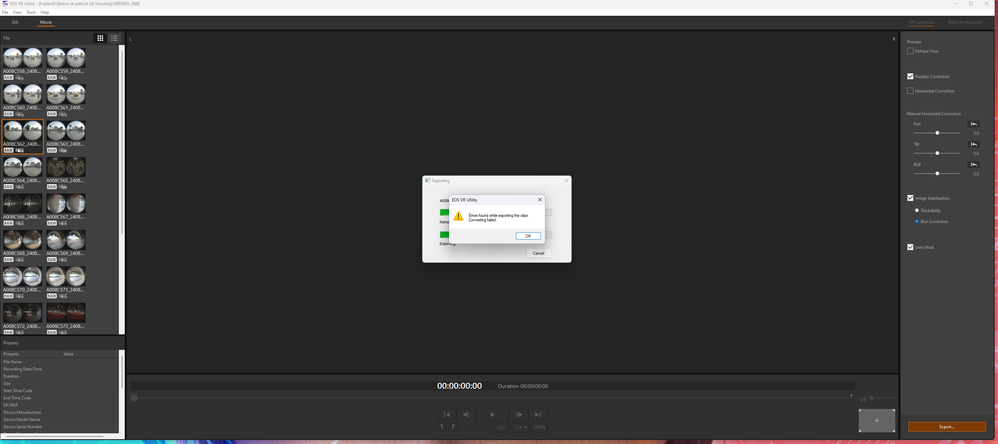
Task: Step forward one frame
Action: pyautogui.click(x=519, y=414)
